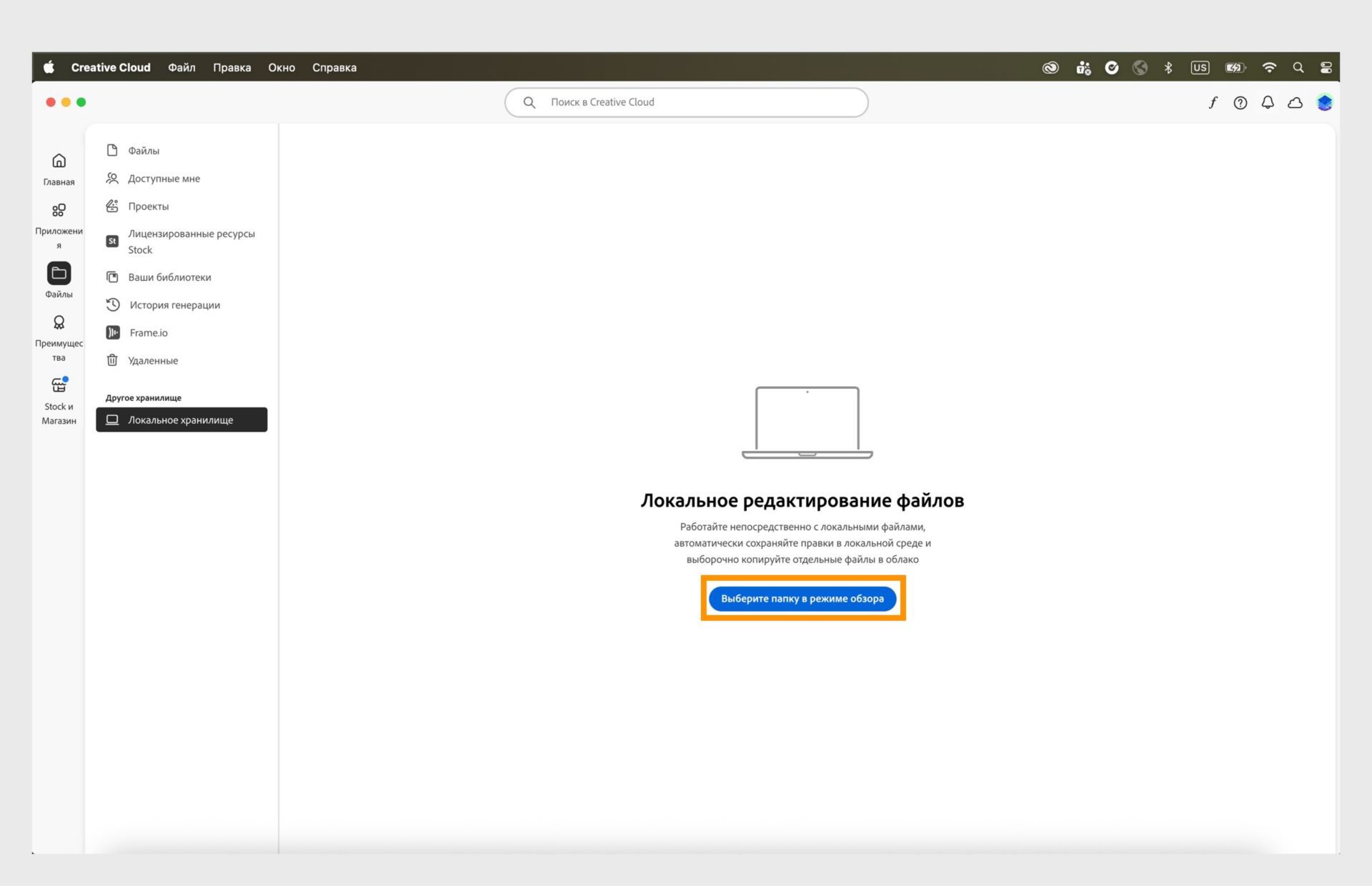Open the Приложения apps icon
The height and width of the screenshot is (886, 1372).
59,210
